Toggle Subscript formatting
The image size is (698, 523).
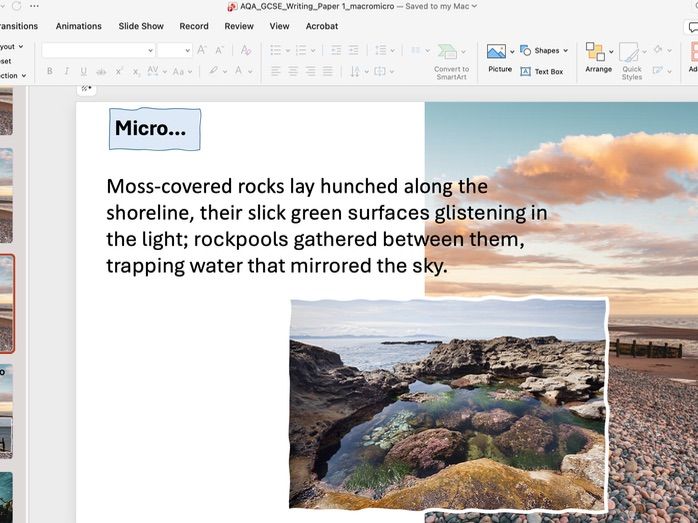pos(136,72)
